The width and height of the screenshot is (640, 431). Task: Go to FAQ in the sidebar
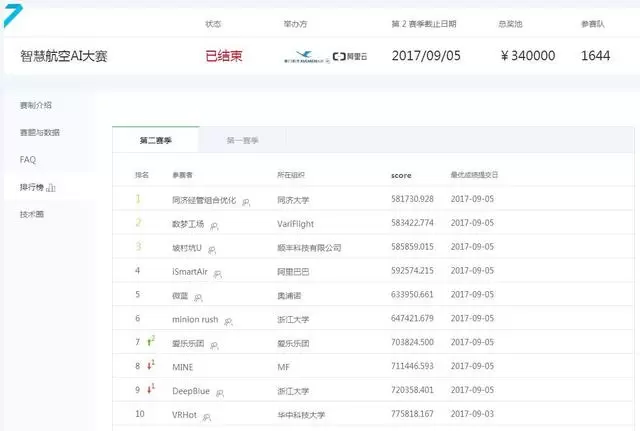[x=28, y=159]
